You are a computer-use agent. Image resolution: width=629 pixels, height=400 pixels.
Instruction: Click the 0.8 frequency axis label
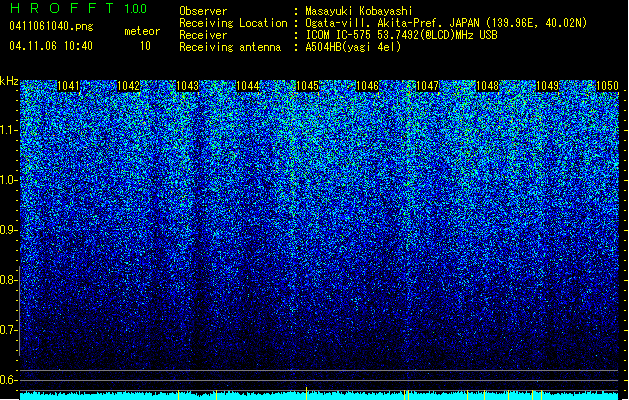[9, 280]
